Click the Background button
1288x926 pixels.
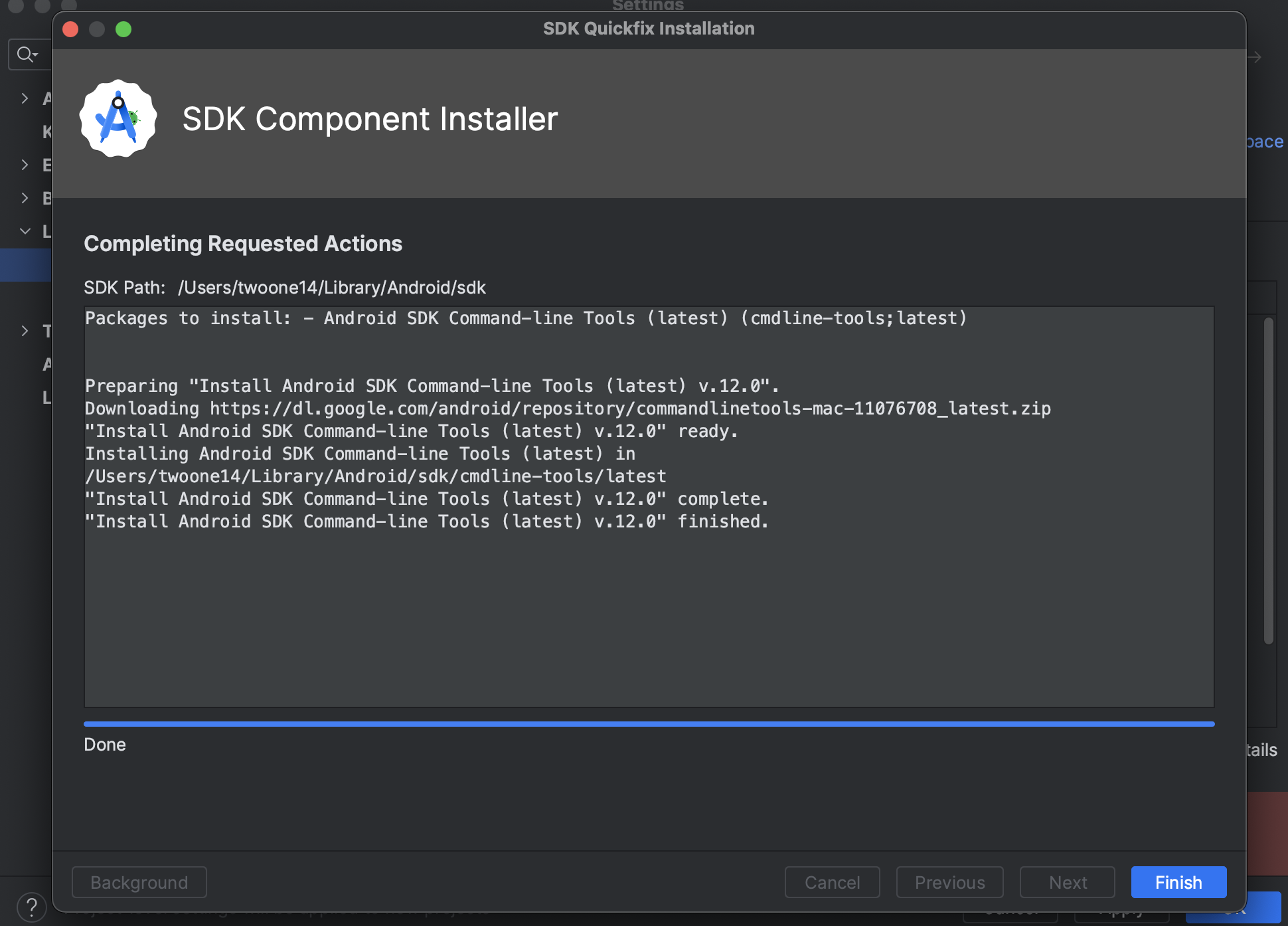click(x=139, y=882)
